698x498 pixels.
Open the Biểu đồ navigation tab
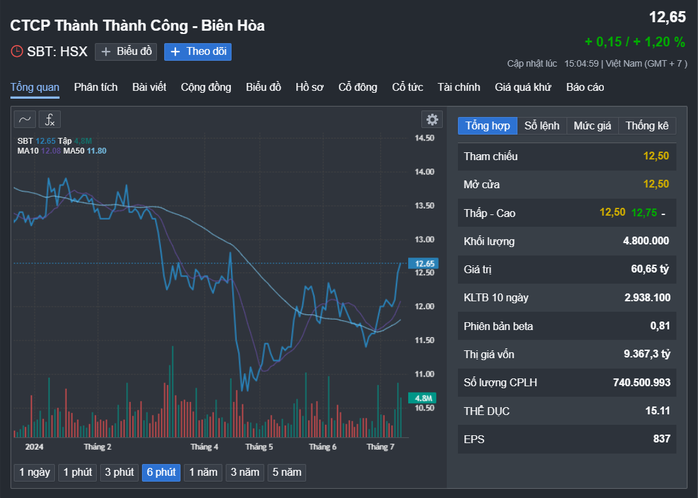264,87
